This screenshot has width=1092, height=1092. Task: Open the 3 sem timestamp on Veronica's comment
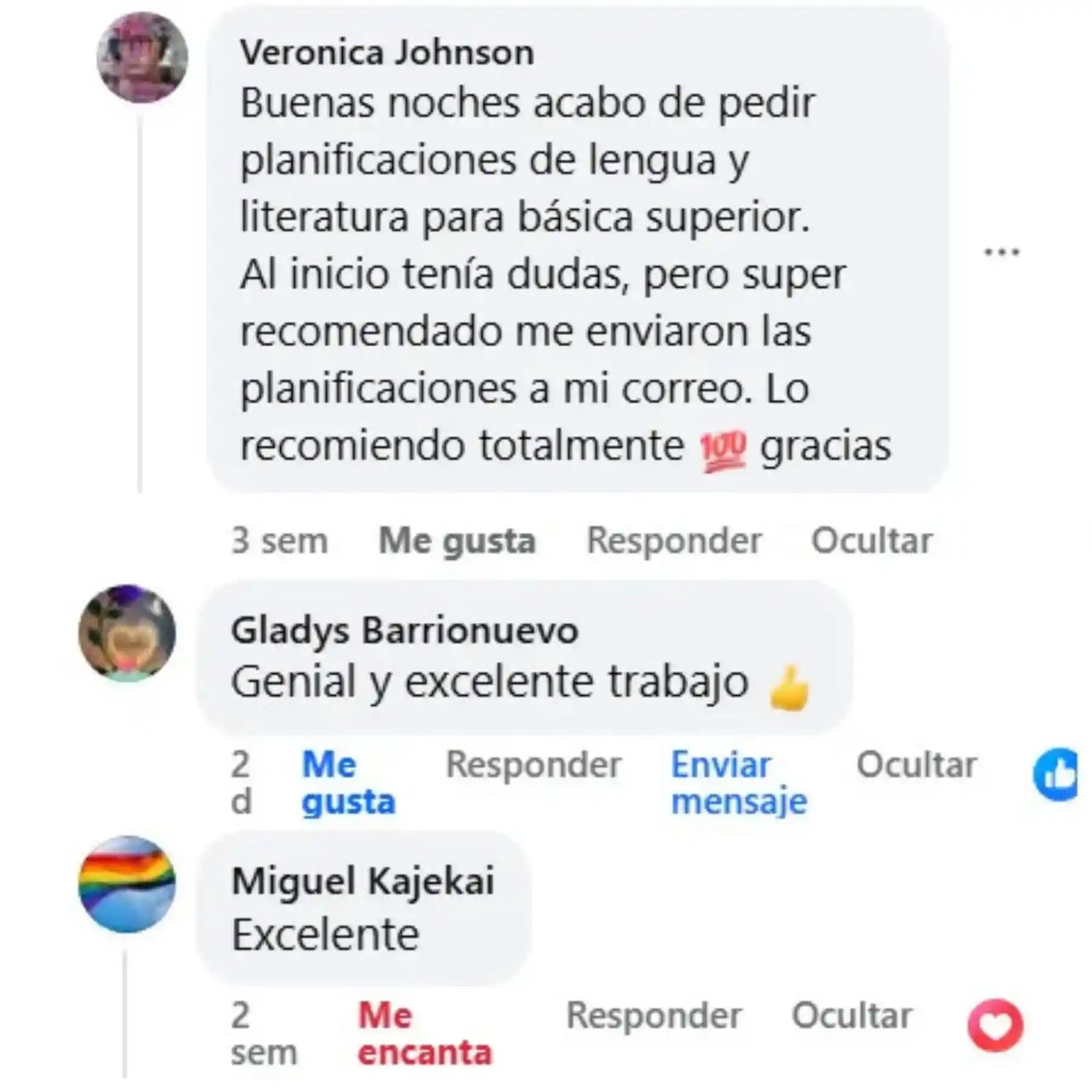(x=279, y=541)
